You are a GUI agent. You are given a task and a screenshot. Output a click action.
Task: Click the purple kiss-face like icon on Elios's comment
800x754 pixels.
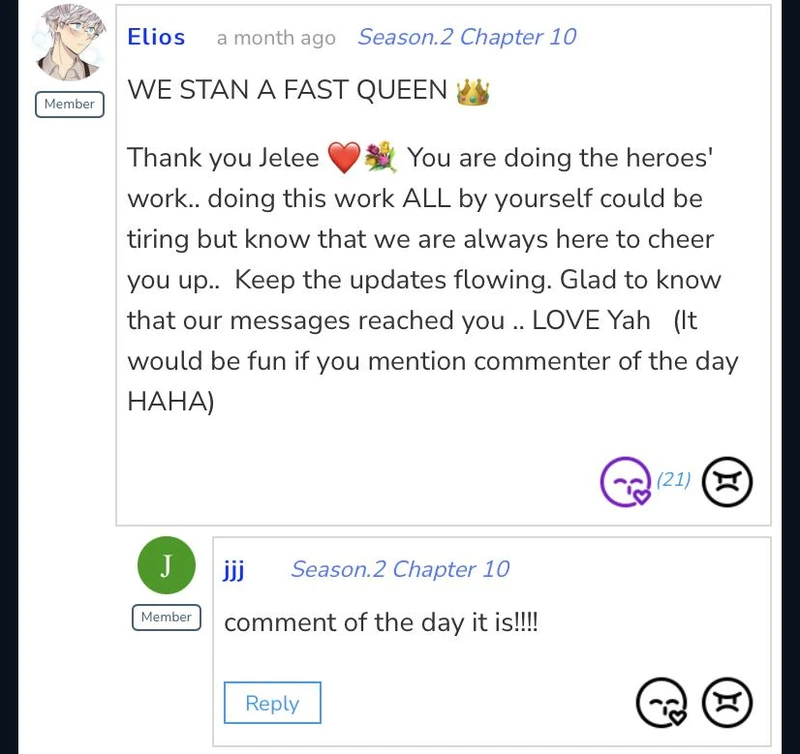tap(625, 482)
